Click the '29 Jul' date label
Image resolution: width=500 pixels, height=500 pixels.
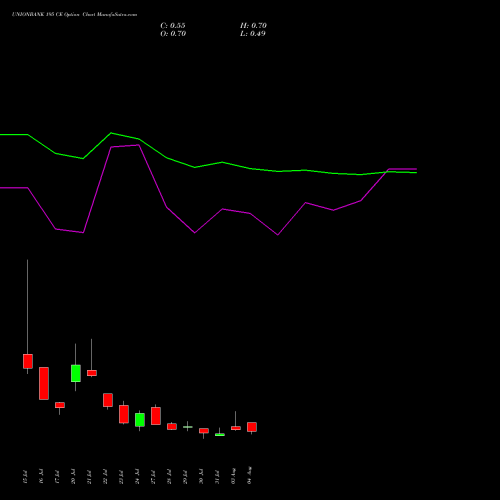click(x=185, y=477)
